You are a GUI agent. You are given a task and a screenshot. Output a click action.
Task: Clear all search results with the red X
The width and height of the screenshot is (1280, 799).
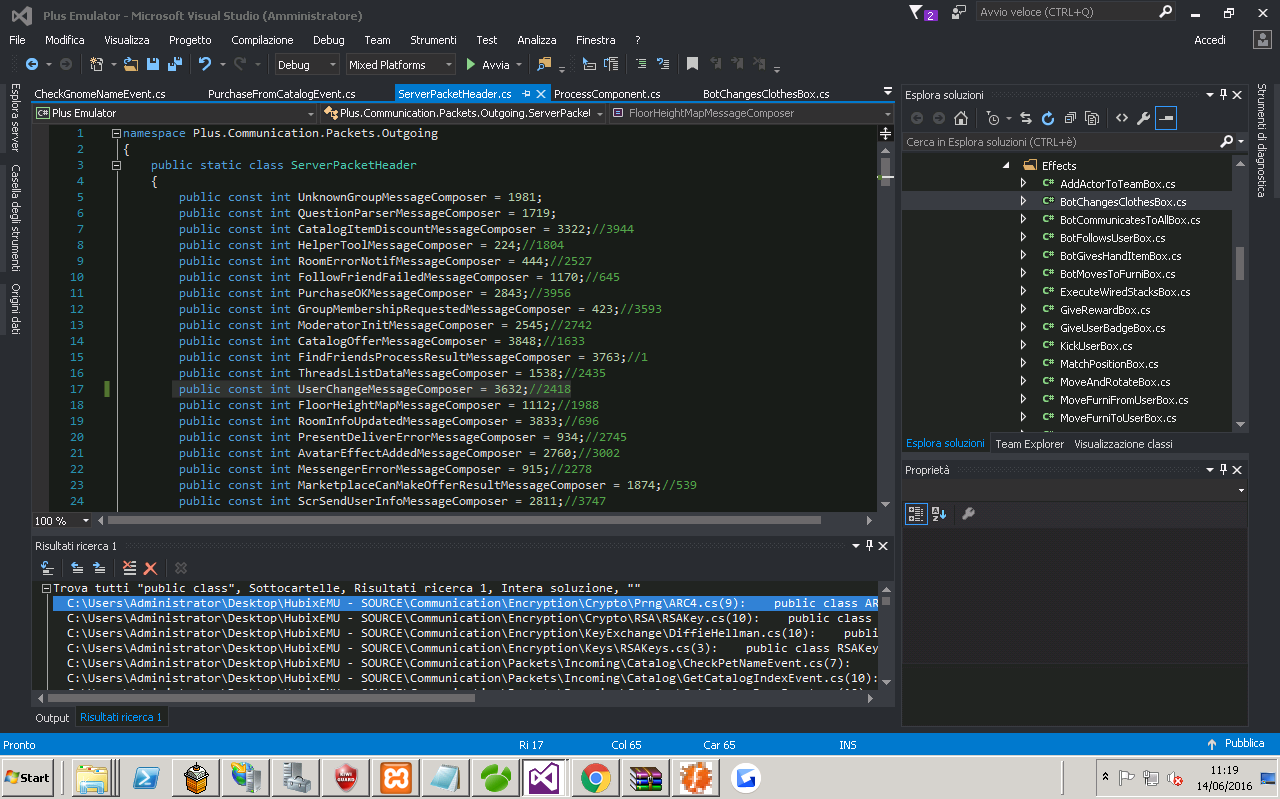tap(151, 568)
